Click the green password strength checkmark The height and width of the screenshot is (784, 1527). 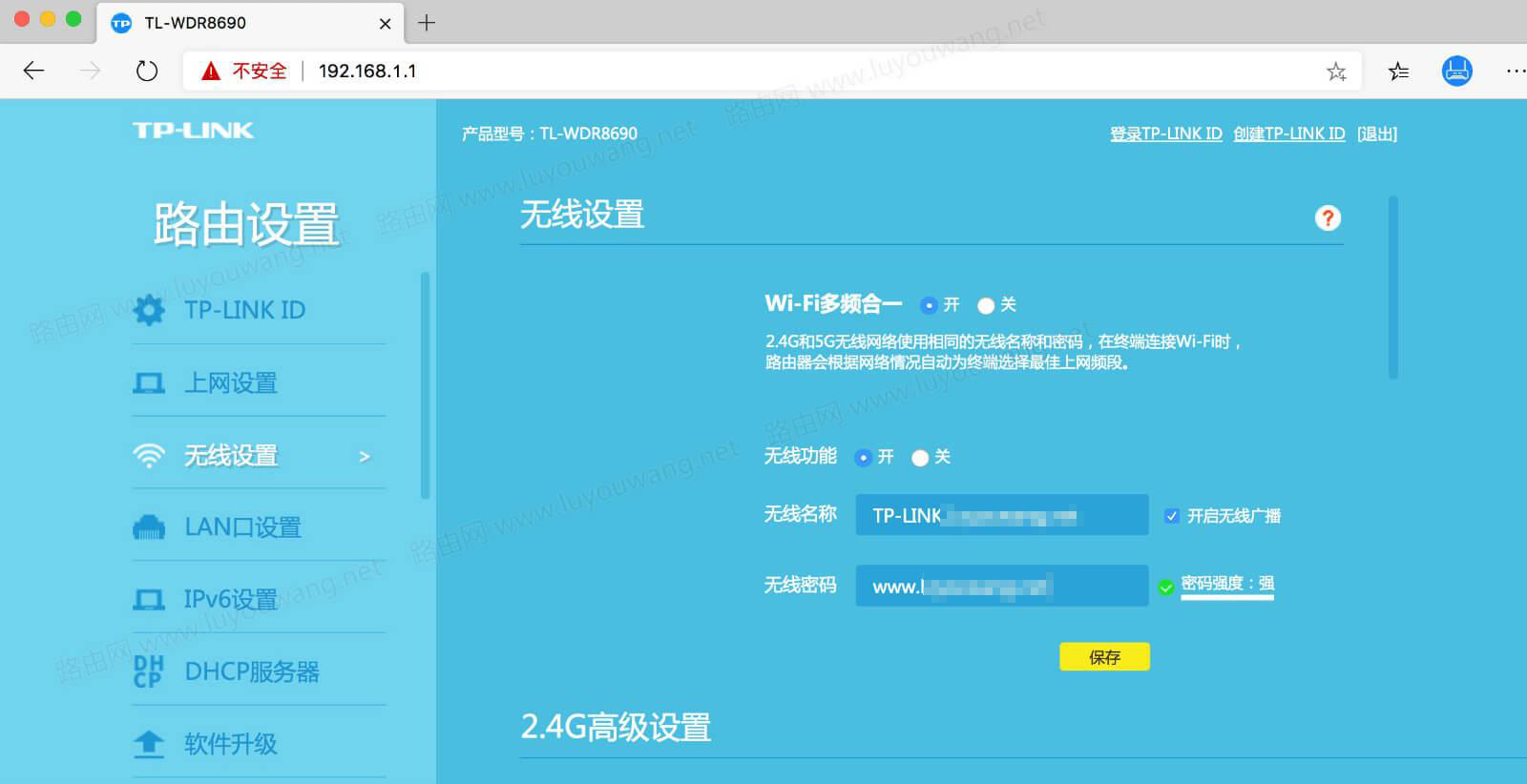tap(1166, 587)
